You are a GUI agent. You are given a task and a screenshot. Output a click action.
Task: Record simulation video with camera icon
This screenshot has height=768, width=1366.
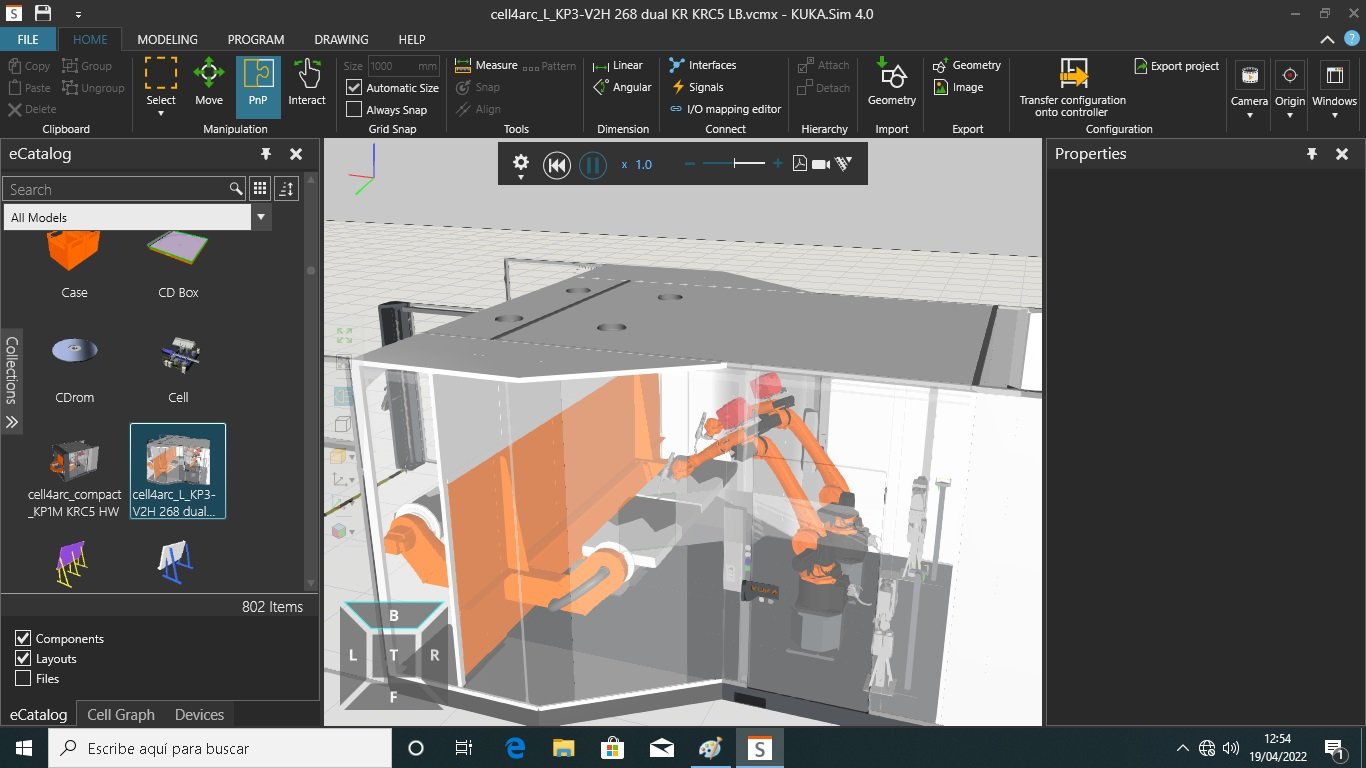point(821,164)
